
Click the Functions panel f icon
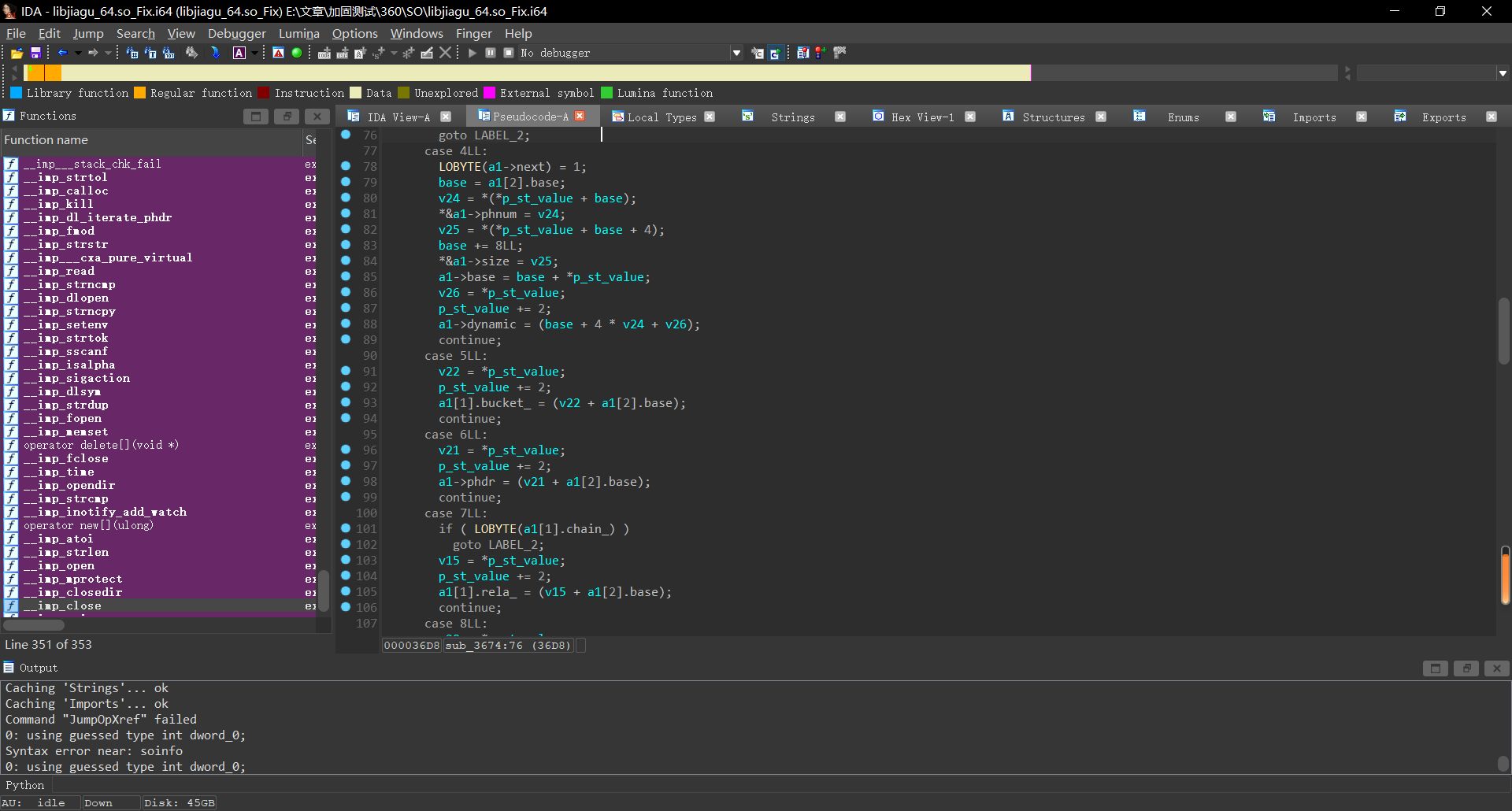pyautogui.click(x=9, y=116)
